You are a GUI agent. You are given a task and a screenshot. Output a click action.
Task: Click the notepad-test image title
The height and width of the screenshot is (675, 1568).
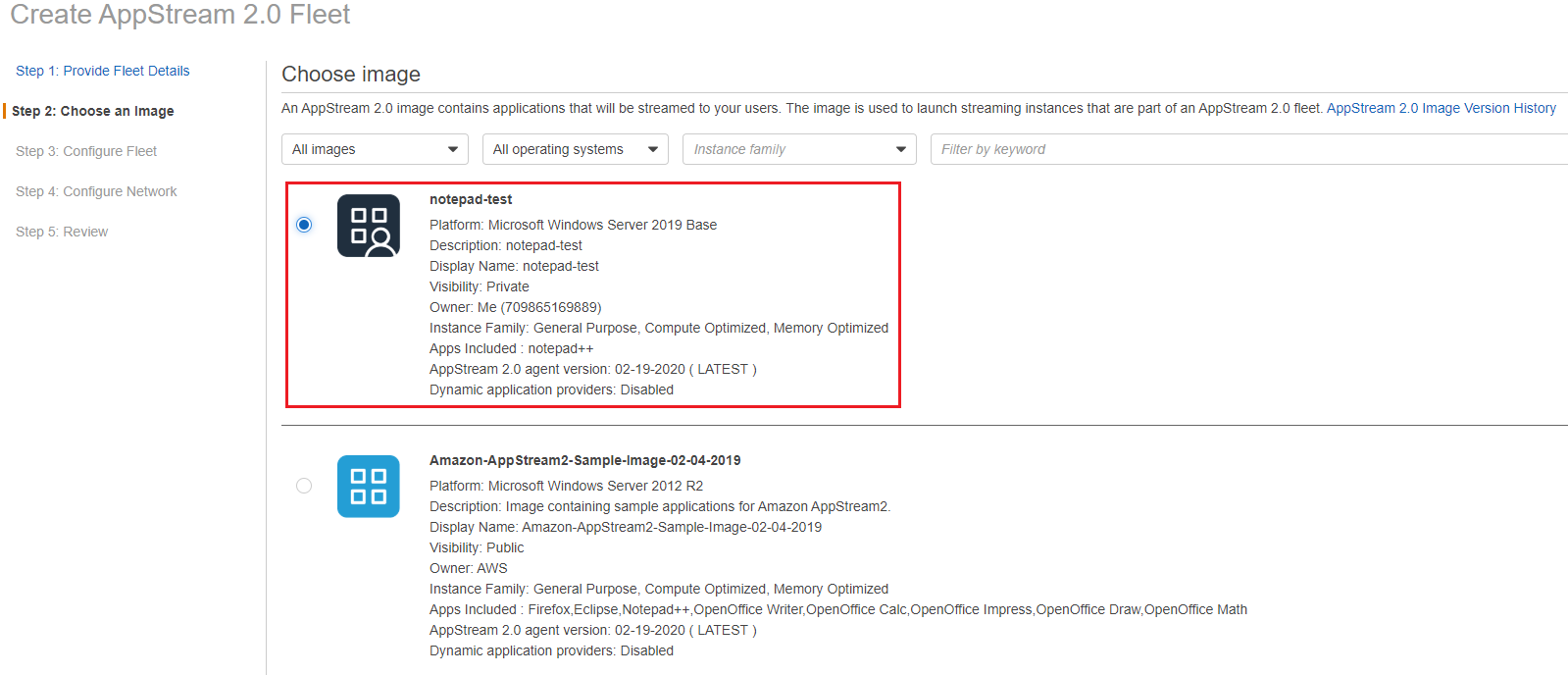tap(471, 199)
